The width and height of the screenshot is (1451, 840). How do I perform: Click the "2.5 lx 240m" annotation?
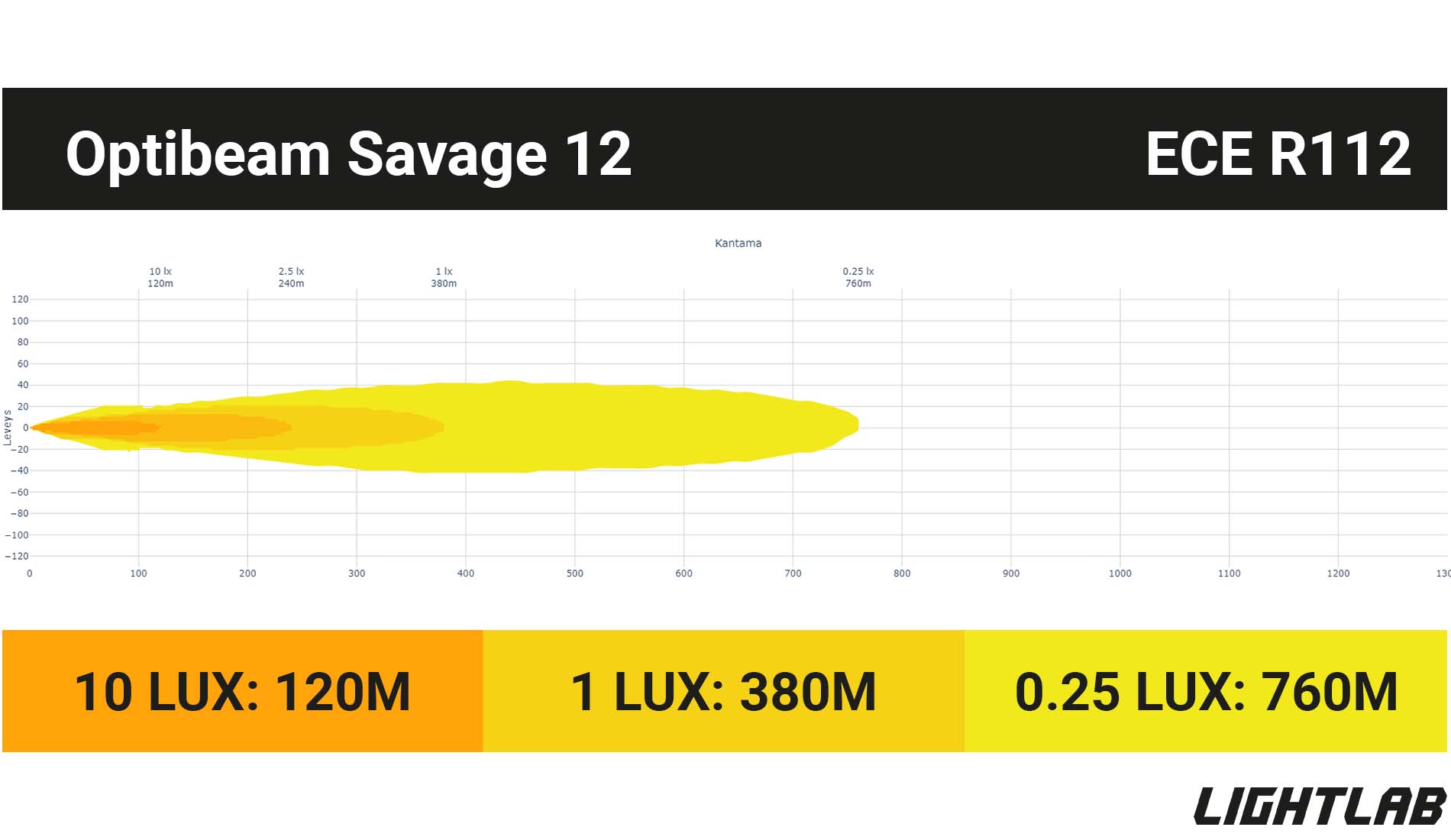(291, 277)
